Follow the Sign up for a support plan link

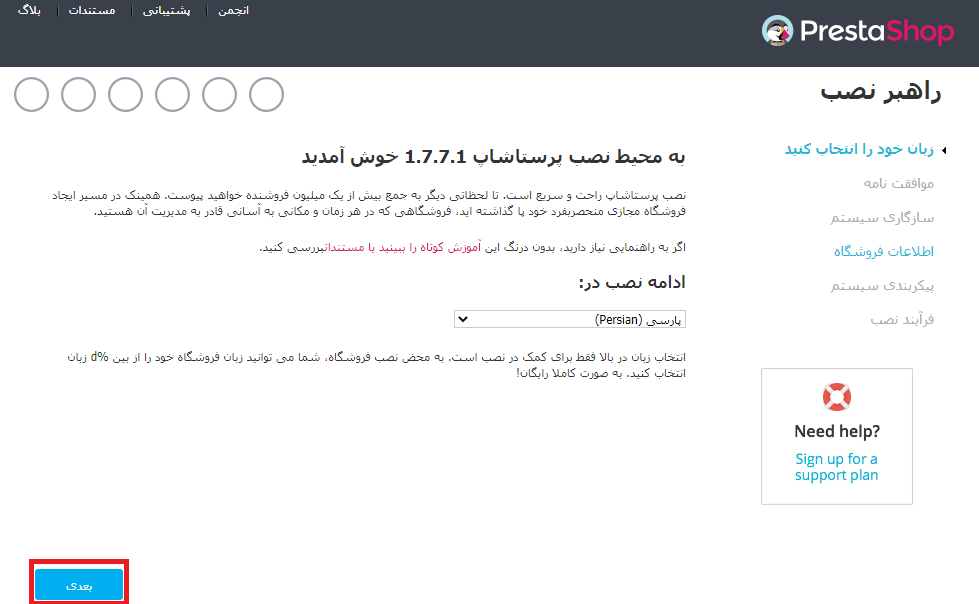[x=837, y=467]
